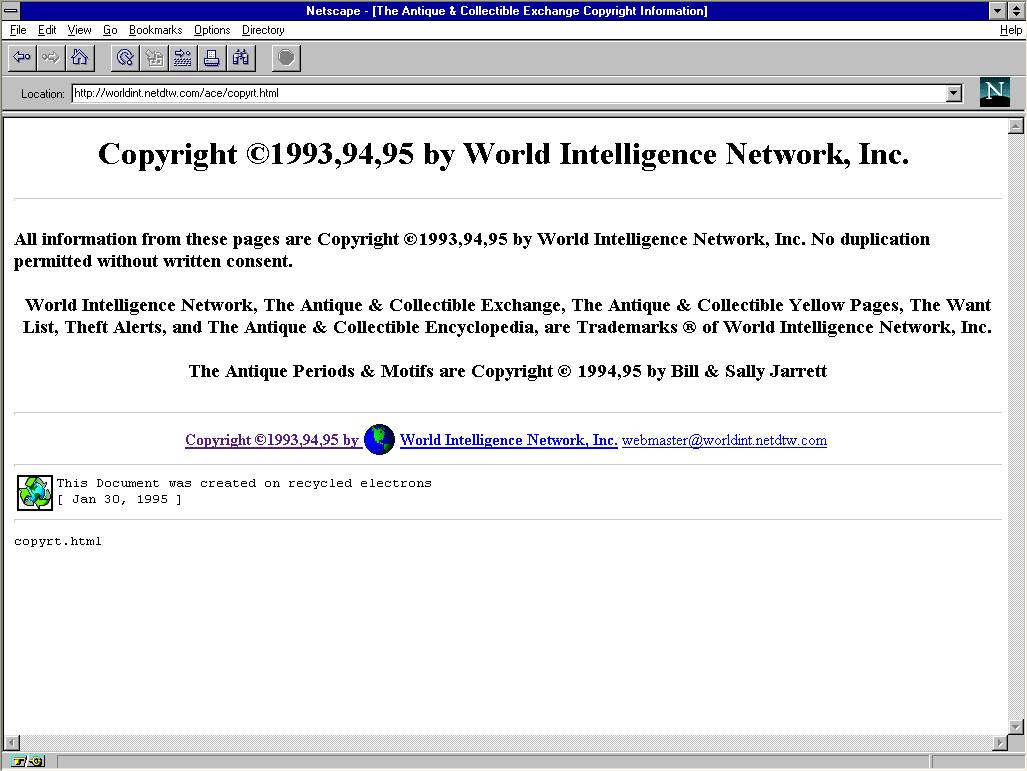Reload the page with the Reload icon

pos(124,58)
